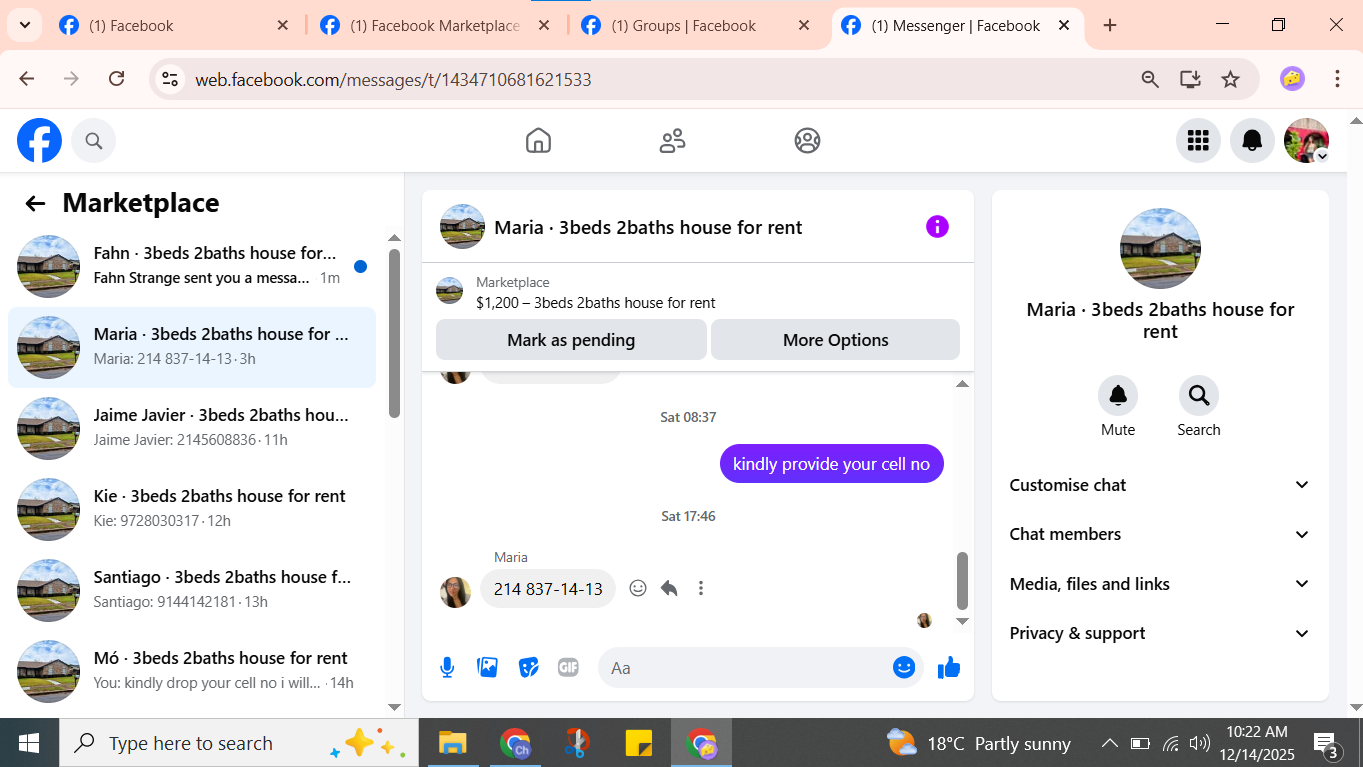The width and height of the screenshot is (1363, 767).
Task: Open emoji picker in the message box
Action: coord(904,667)
